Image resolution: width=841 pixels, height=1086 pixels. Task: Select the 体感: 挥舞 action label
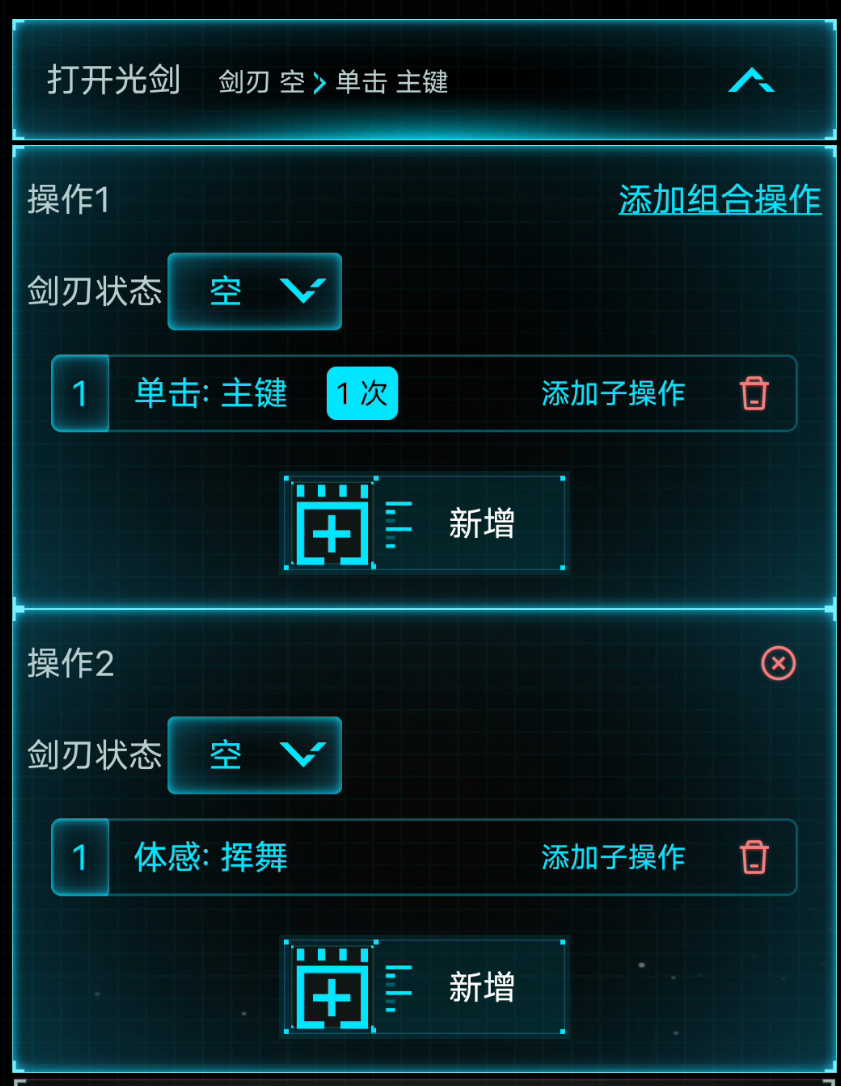[x=211, y=857]
